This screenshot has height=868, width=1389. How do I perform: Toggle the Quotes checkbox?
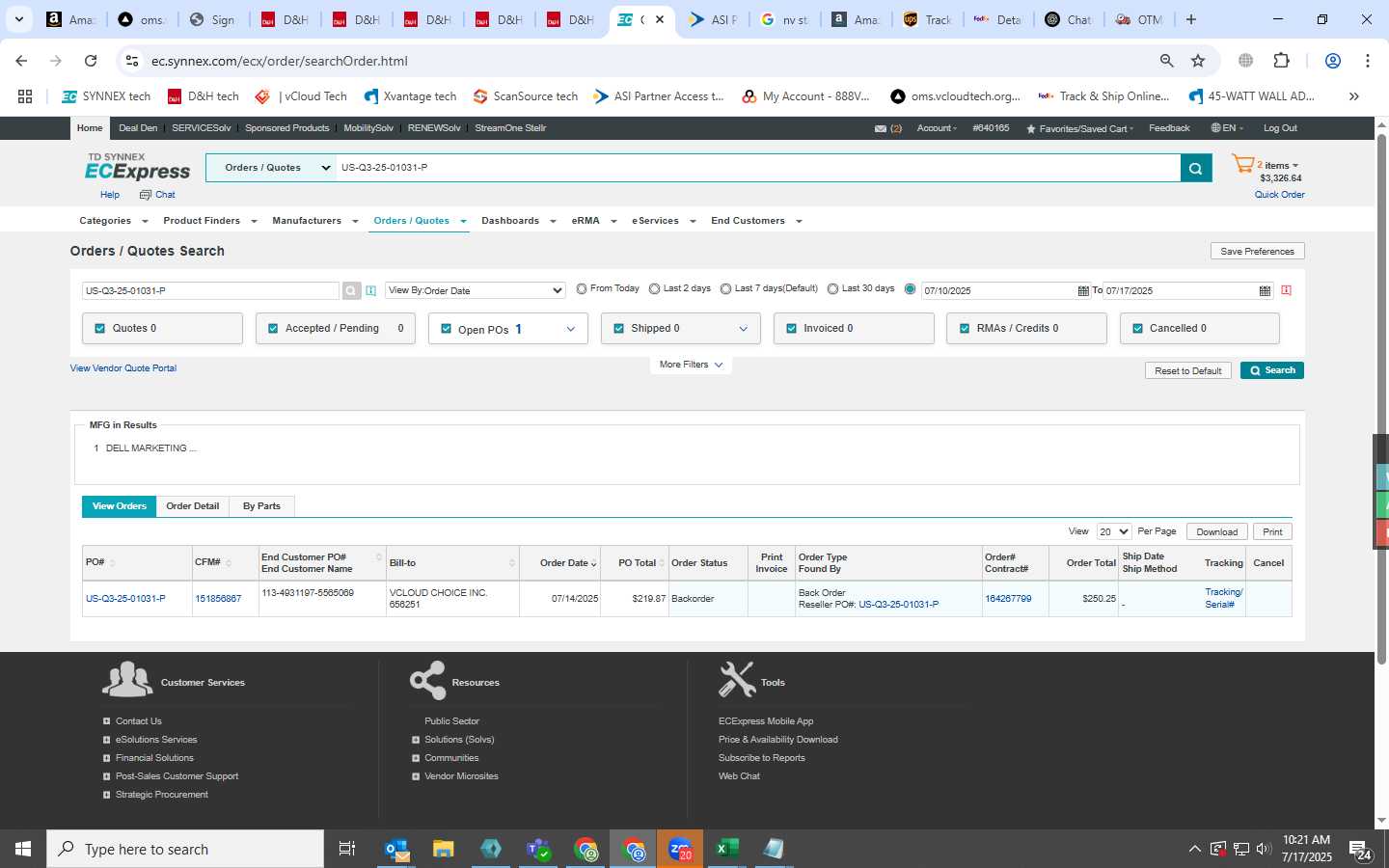coord(99,329)
